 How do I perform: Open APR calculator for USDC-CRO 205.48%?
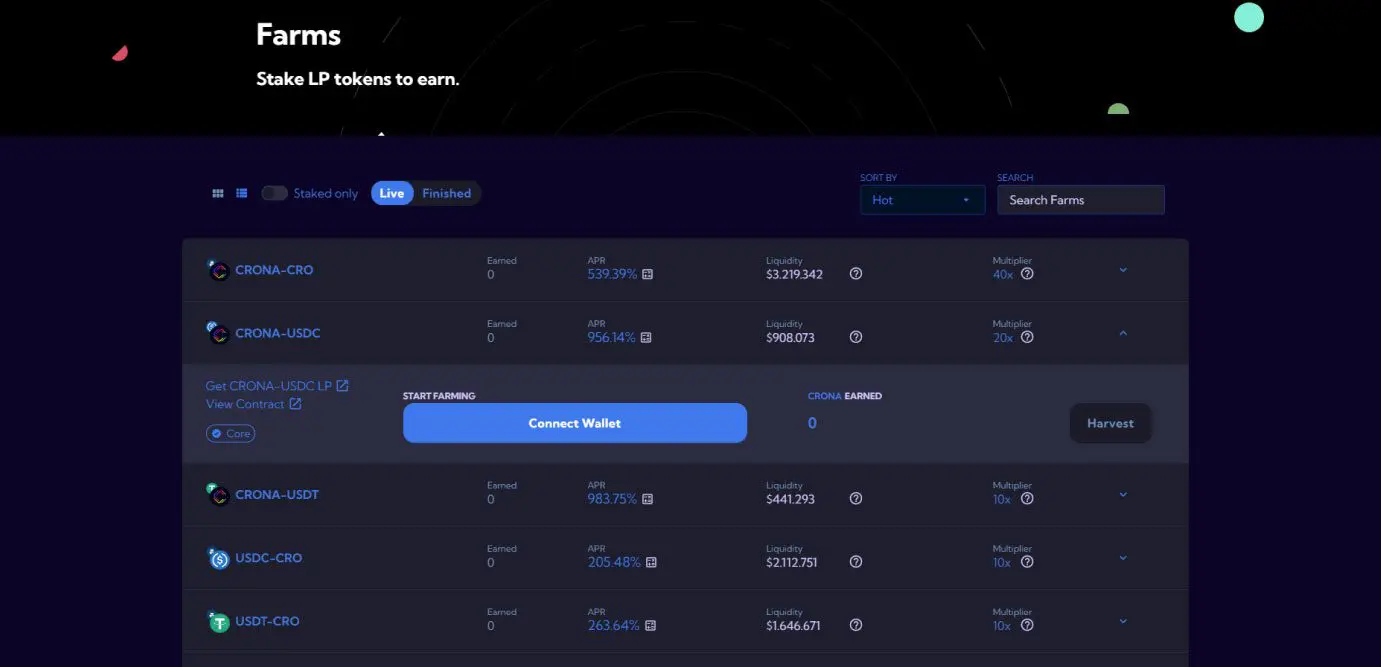click(x=651, y=563)
